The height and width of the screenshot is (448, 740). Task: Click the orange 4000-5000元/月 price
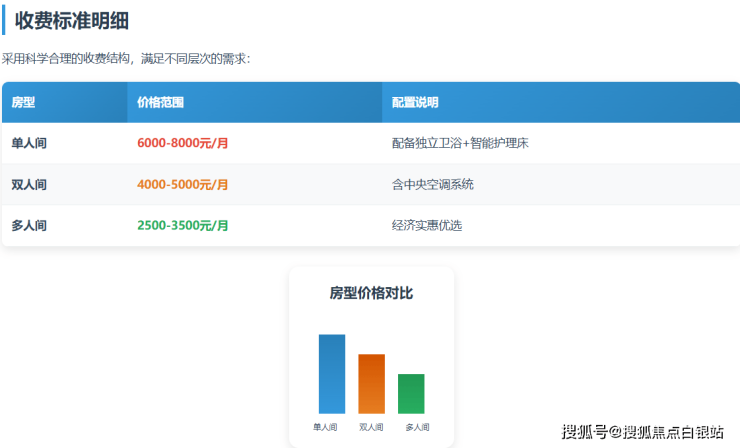182,185
